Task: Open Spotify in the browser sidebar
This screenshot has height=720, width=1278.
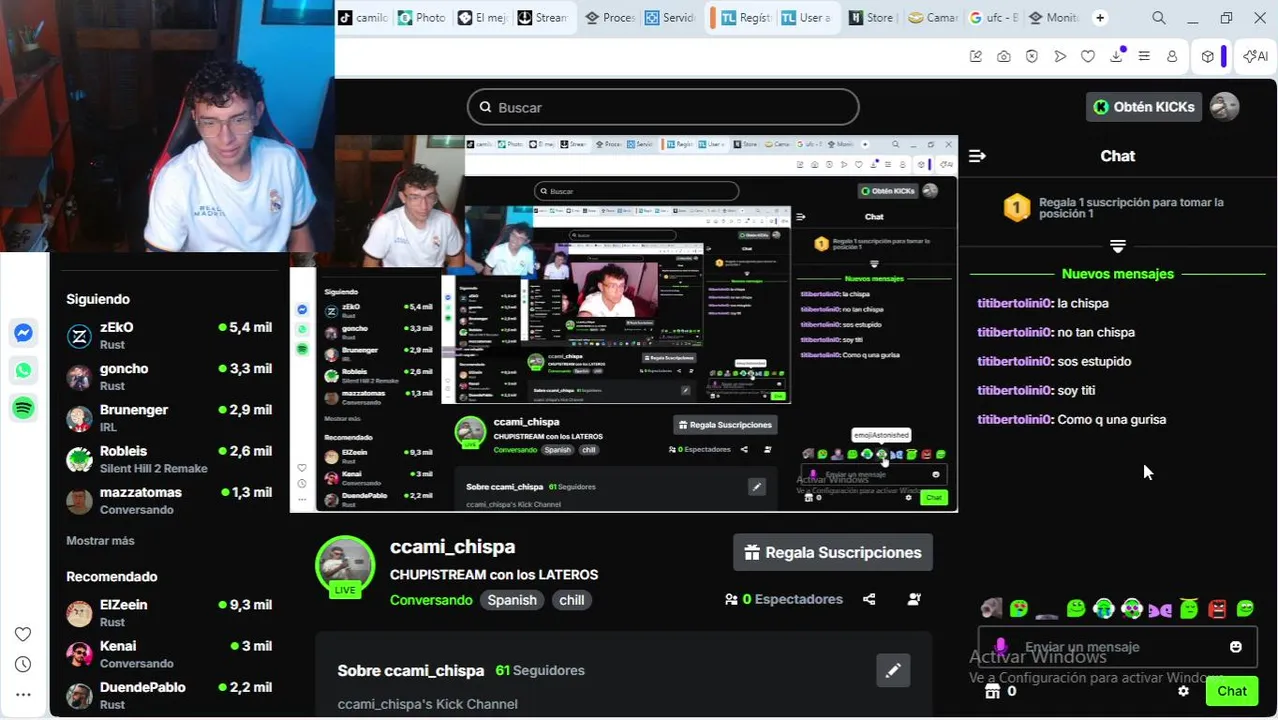Action: pos(24,408)
